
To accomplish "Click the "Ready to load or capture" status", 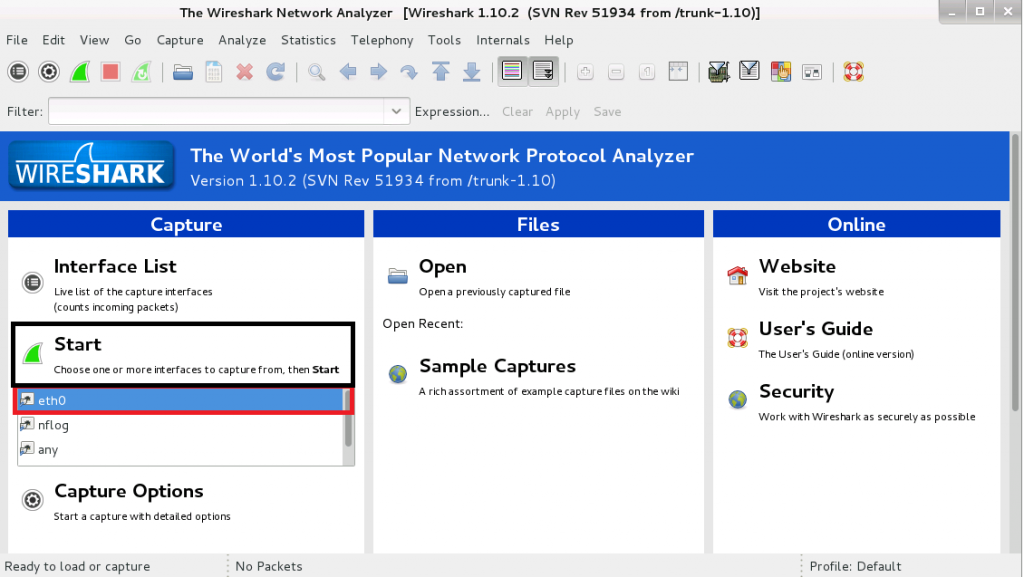I will pos(77,567).
